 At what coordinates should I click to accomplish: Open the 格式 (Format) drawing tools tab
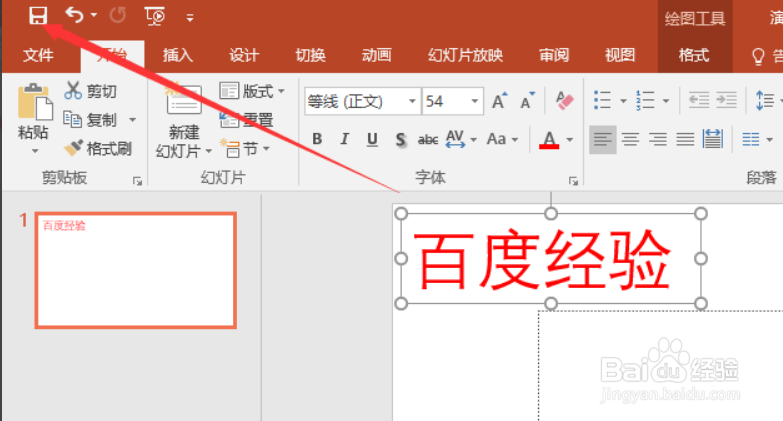[694, 55]
